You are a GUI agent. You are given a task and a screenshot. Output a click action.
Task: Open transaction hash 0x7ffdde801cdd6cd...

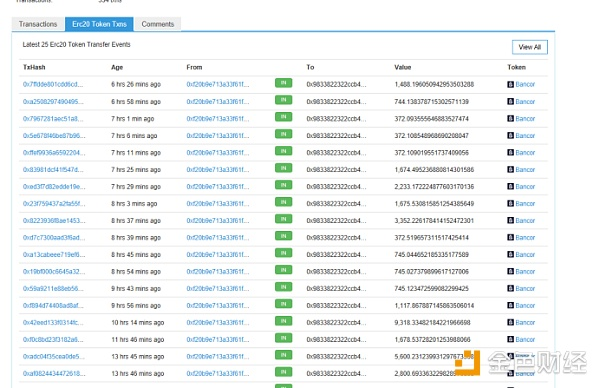(53, 84)
